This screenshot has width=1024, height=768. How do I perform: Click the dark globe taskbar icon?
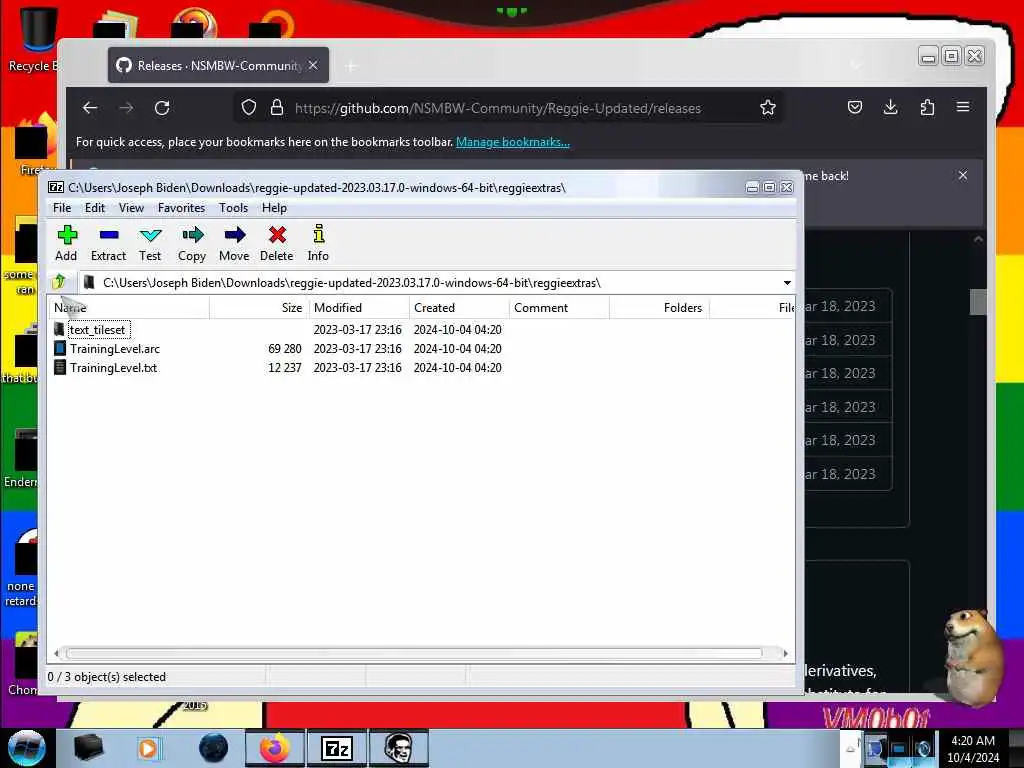pos(214,748)
